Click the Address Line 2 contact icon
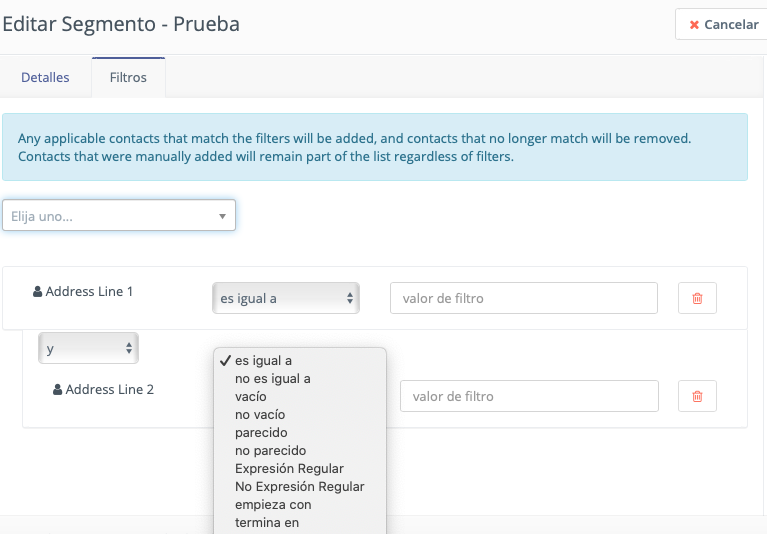The image size is (767, 534). (x=57, y=389)
